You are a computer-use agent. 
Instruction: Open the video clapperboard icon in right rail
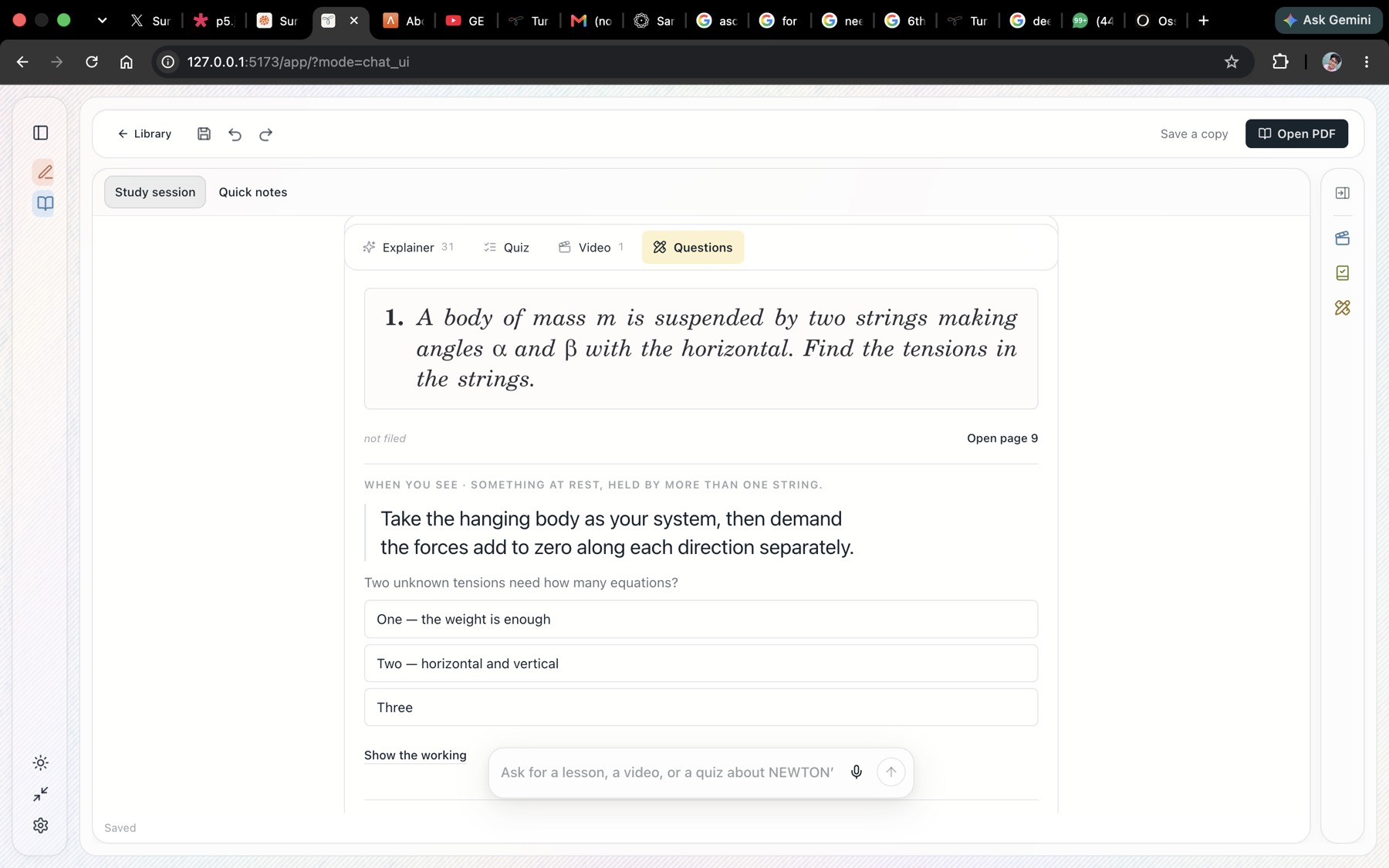tap(1343, 238)
